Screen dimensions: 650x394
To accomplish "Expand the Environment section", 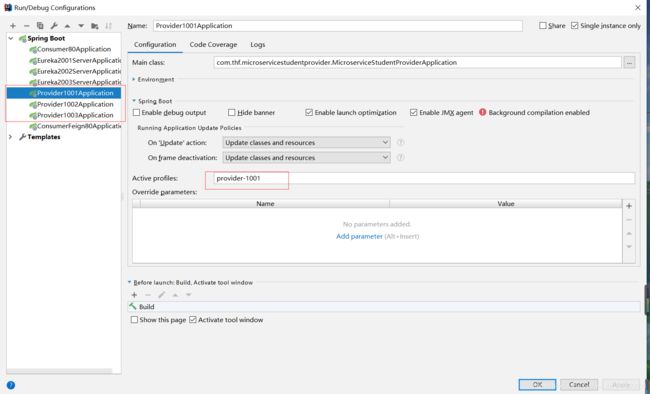I will [133, 79].
